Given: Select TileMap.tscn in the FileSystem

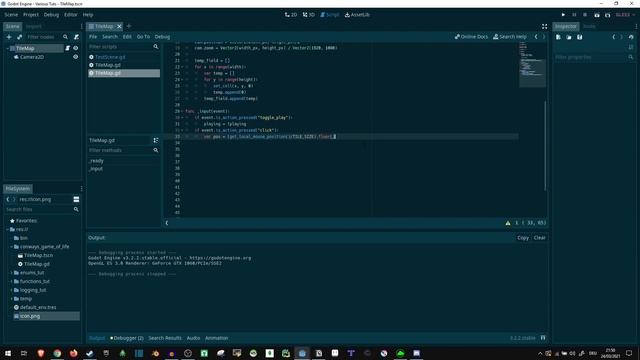Looking at the screenshot, I should tap(38, 256).
